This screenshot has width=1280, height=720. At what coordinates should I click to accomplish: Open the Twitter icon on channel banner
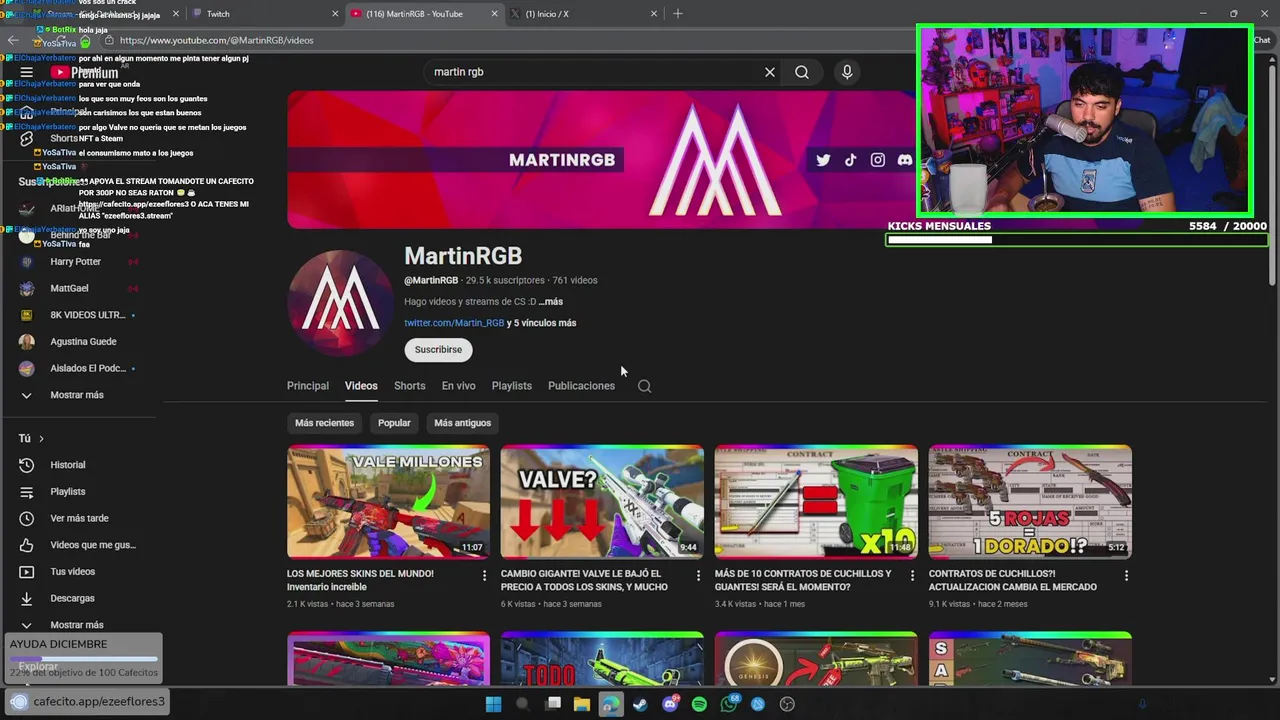tap(823, 160)
